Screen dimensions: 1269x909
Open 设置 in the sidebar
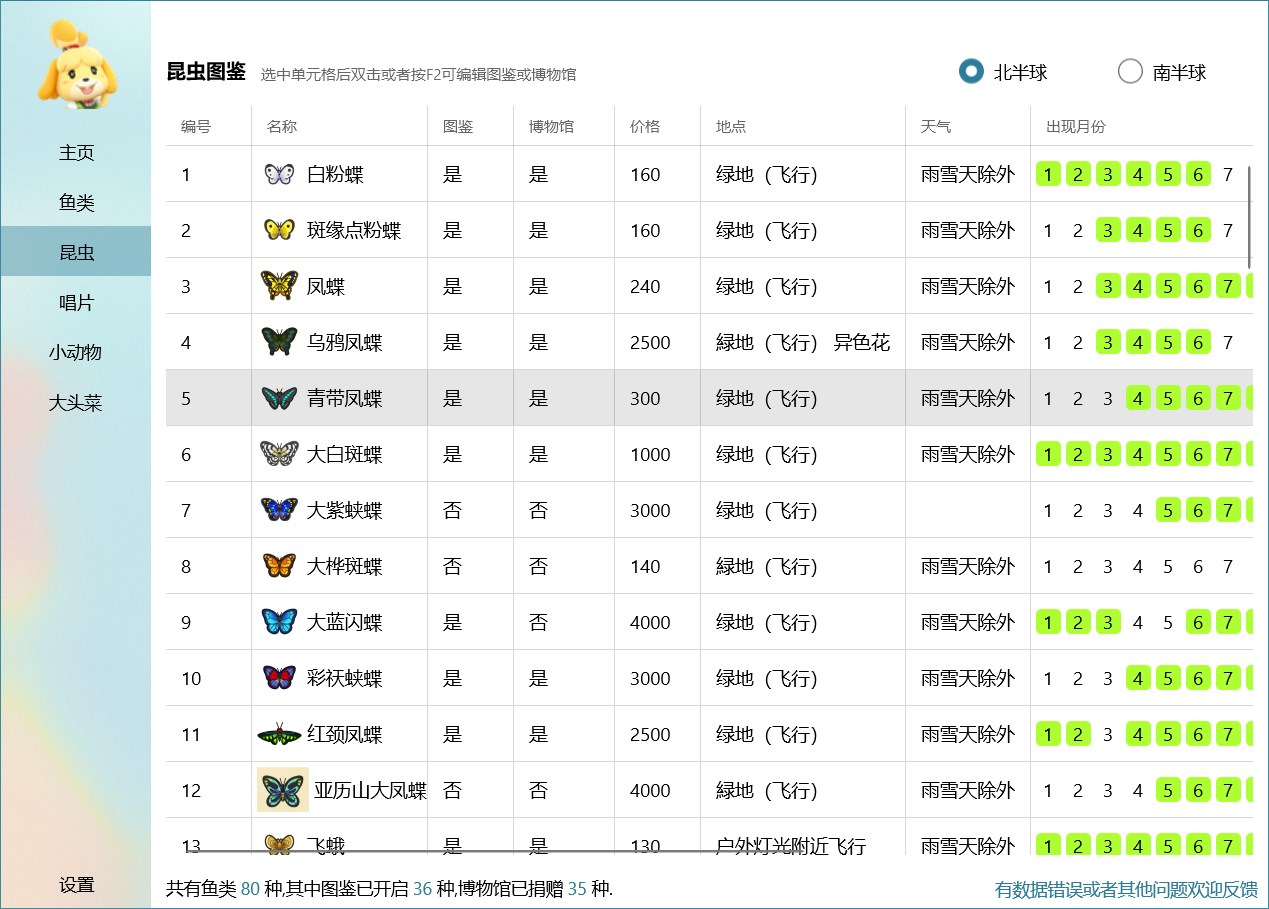pos(76,885)
